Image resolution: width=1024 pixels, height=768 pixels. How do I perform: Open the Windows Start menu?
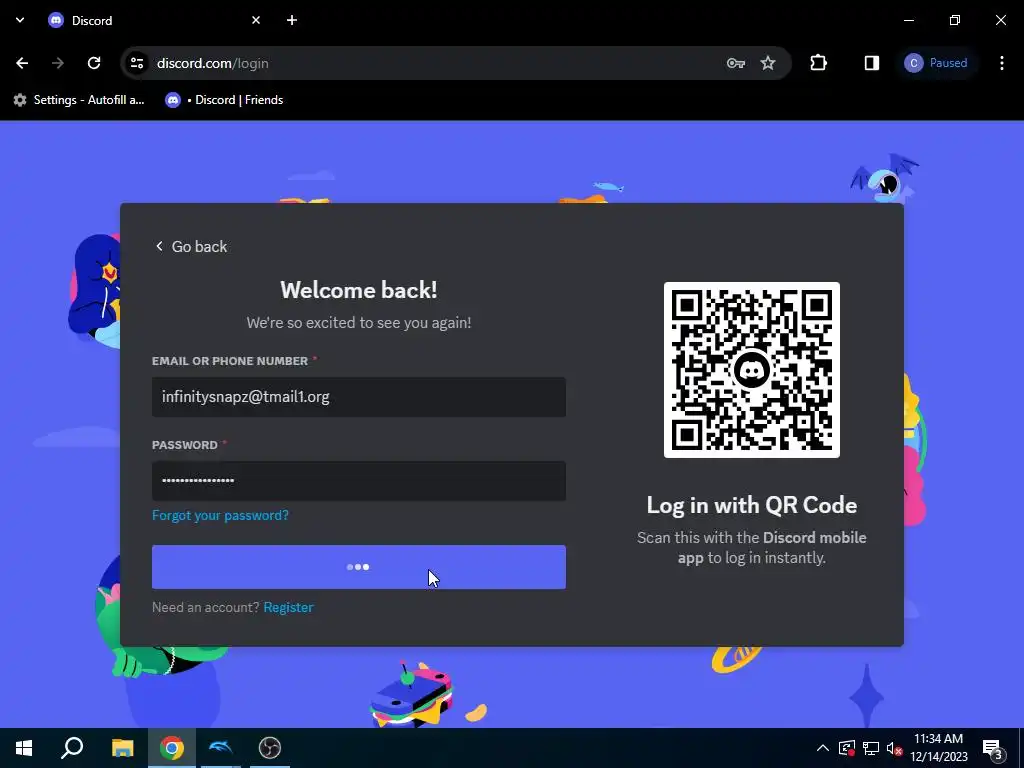click(24, 748)
